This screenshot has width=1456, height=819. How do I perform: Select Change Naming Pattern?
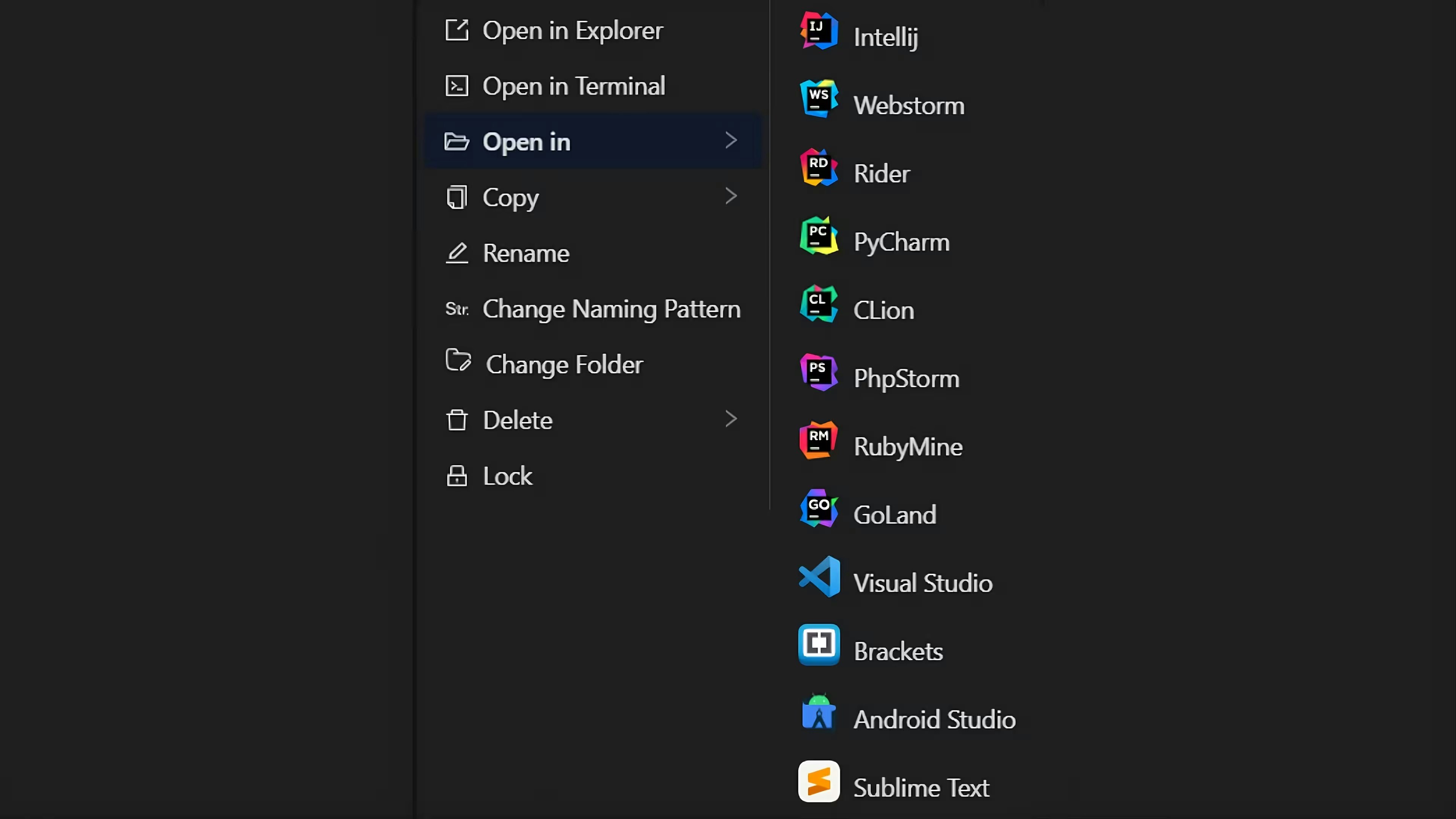click(x=593, y=309)
